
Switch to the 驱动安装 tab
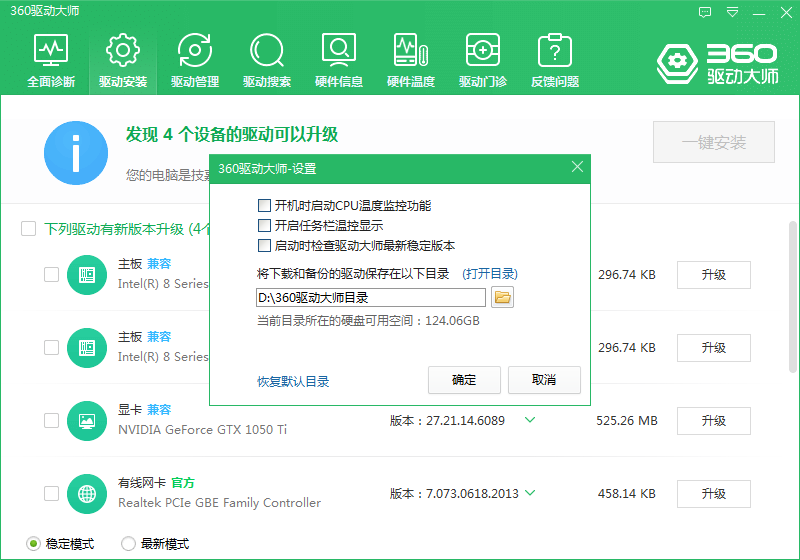(x=123, y=60)
